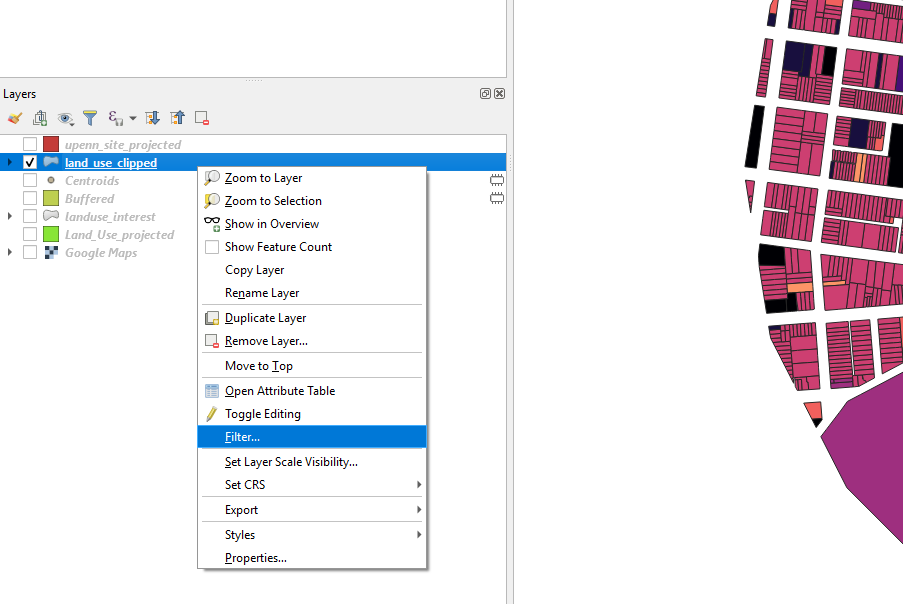Choose Filter... from the context menu
Screen dimensions: 903x604
[x=242, y=437]
